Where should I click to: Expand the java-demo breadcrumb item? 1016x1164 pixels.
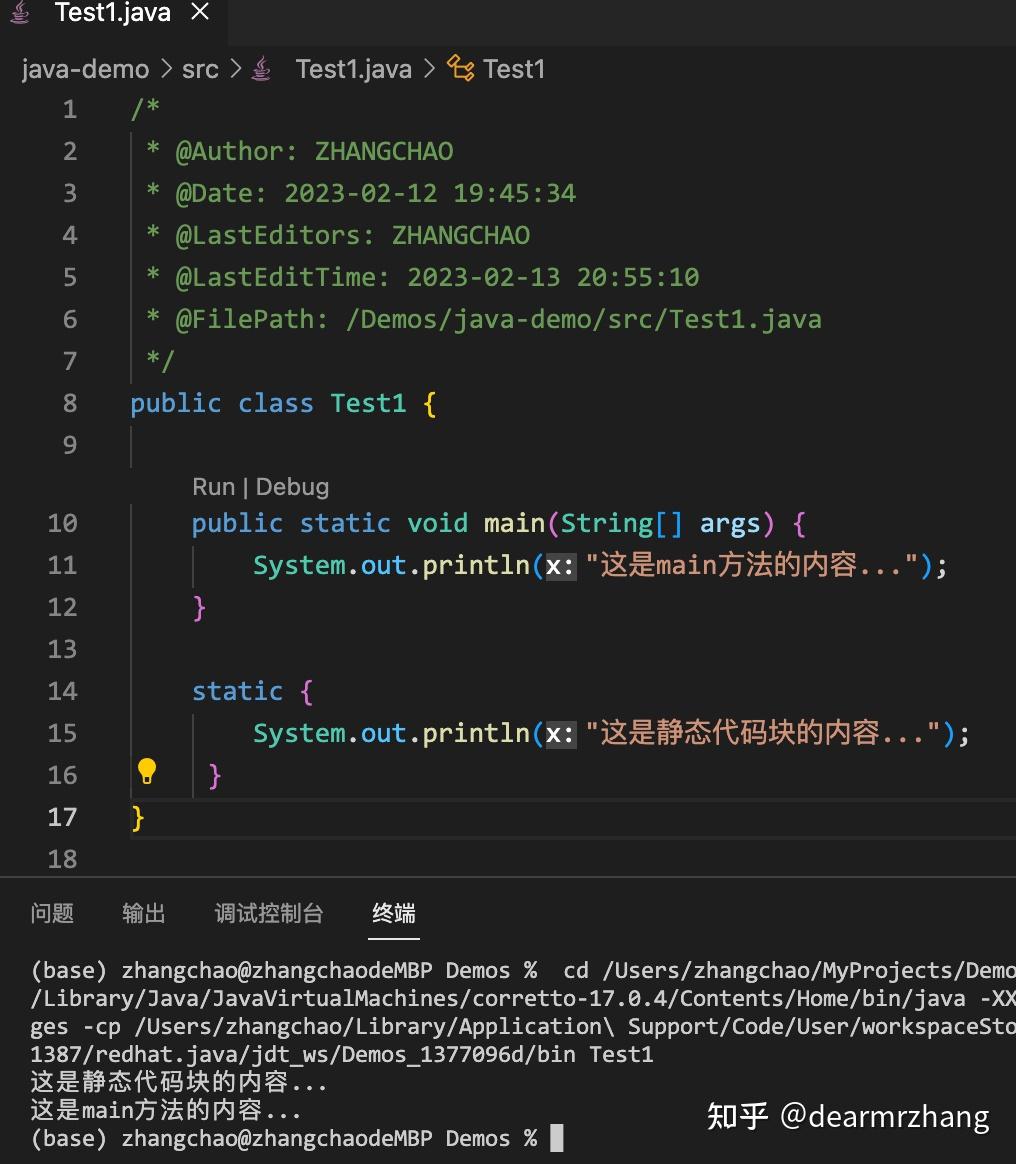coord(85,68)
